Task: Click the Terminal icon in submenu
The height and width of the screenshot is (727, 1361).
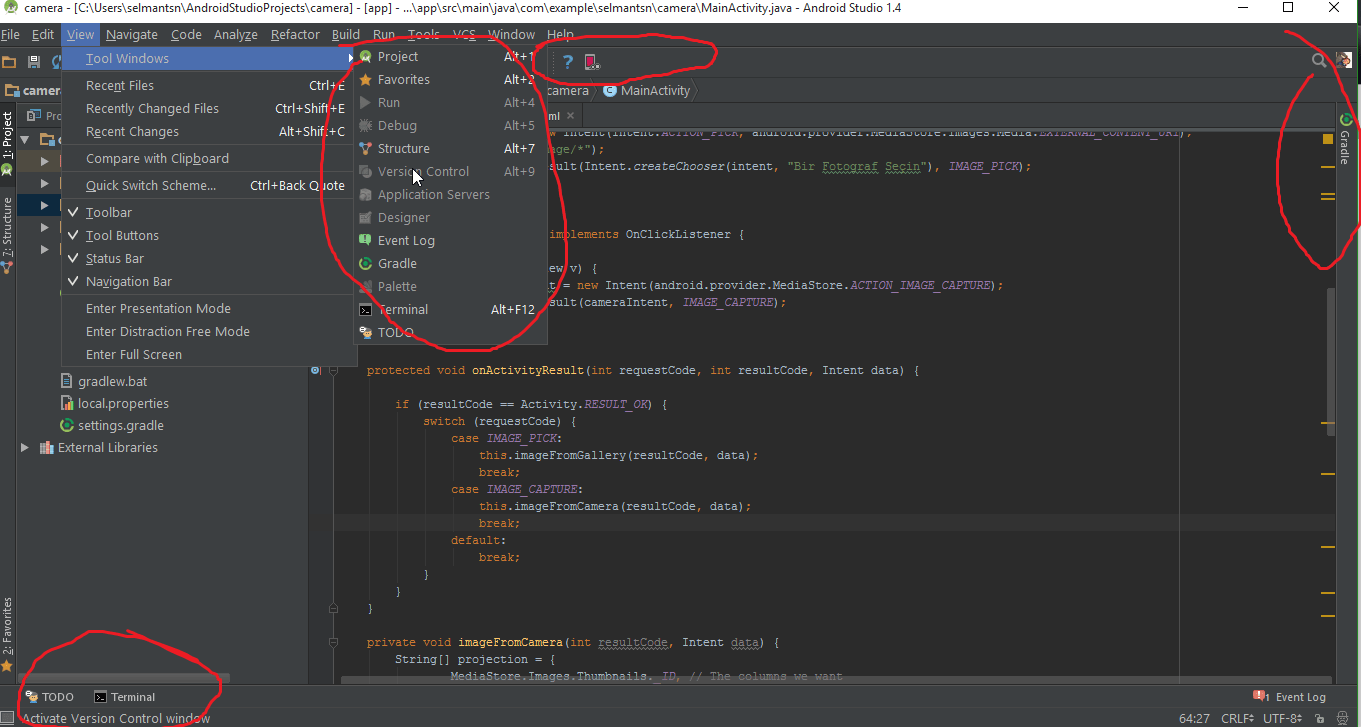Action: 366,310
